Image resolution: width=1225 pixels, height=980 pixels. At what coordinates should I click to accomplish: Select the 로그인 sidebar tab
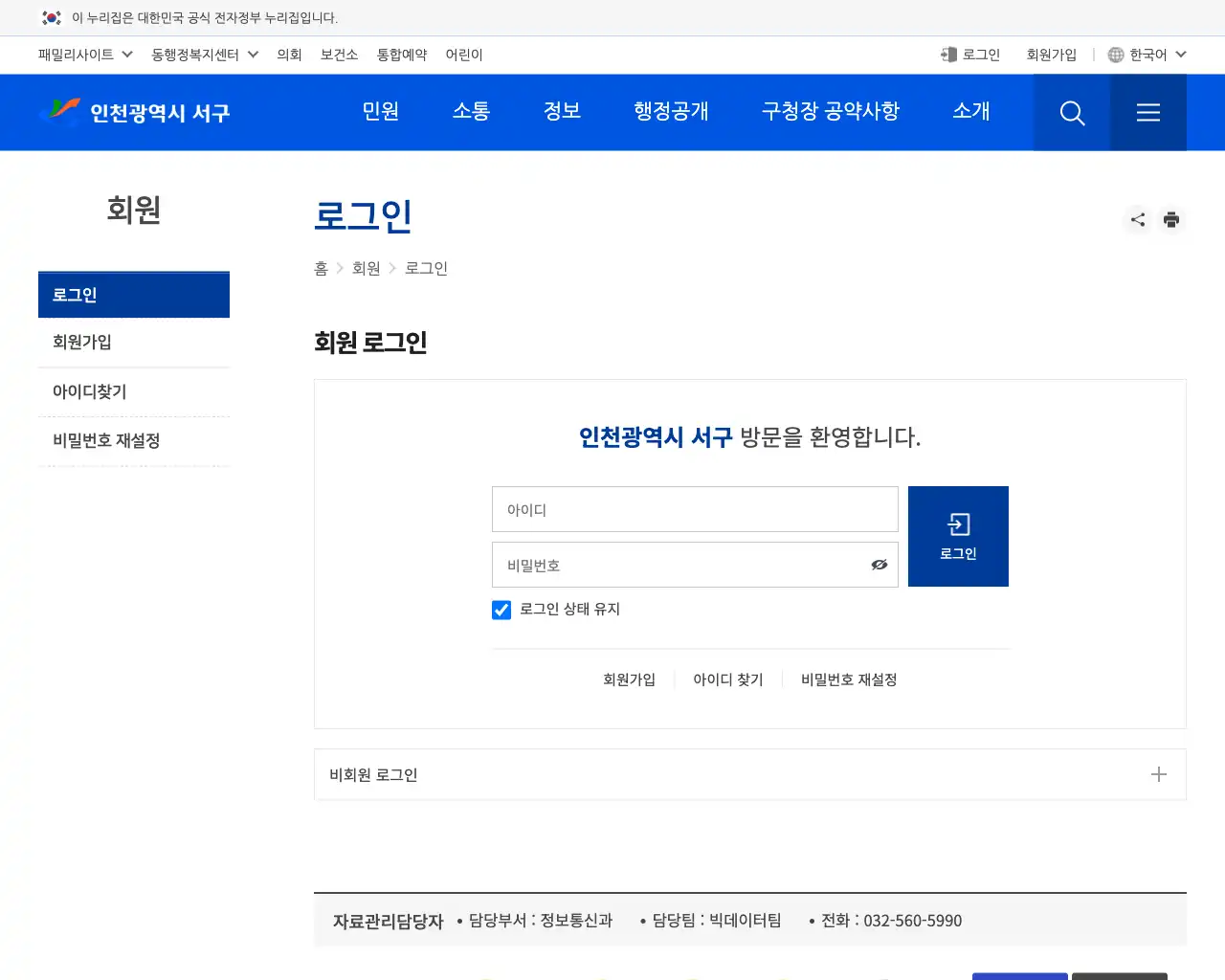click(133, 295)
